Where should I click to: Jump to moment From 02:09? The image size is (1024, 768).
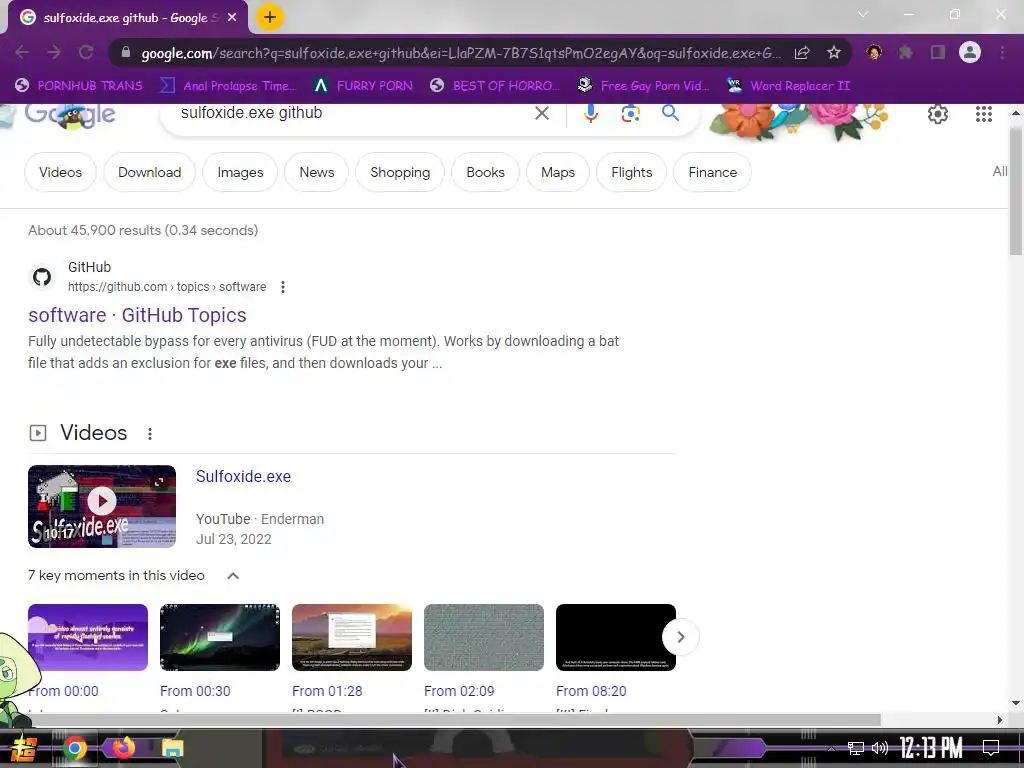click(459, 691)
